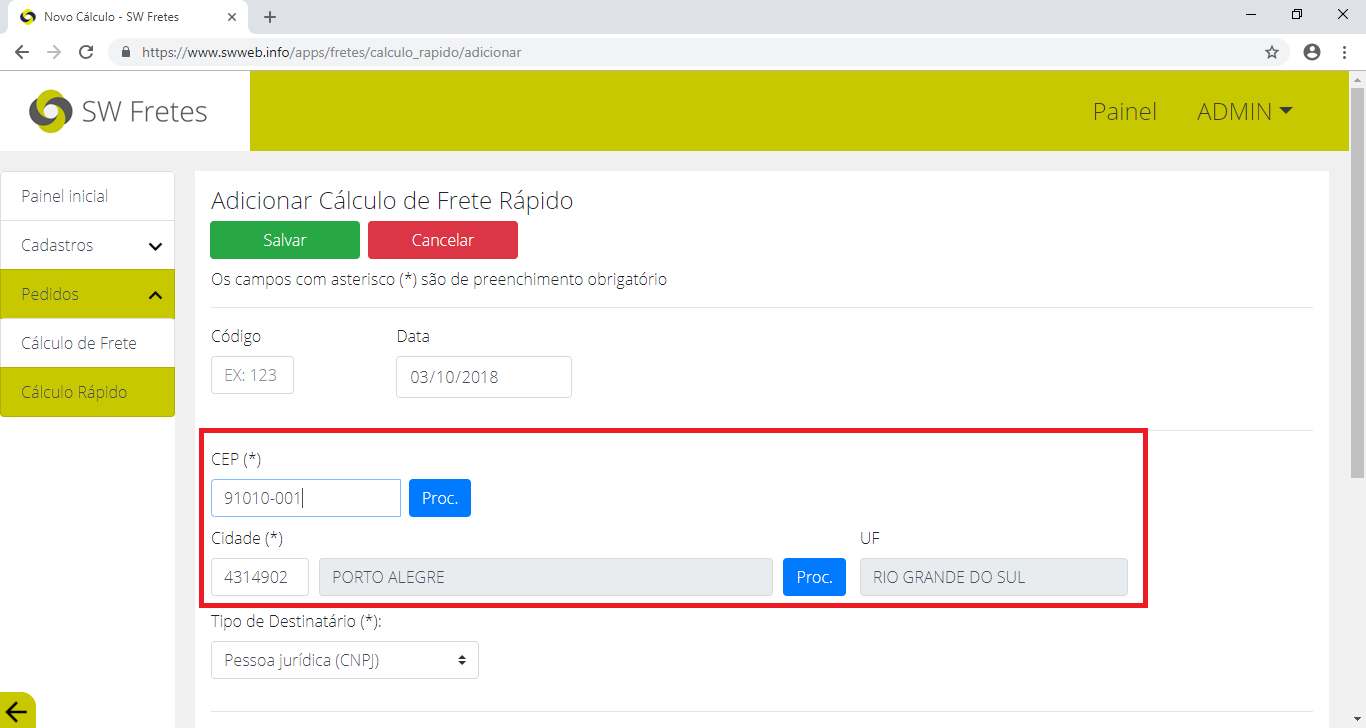Open a new browser tab with plus

(x=270, y=17)
